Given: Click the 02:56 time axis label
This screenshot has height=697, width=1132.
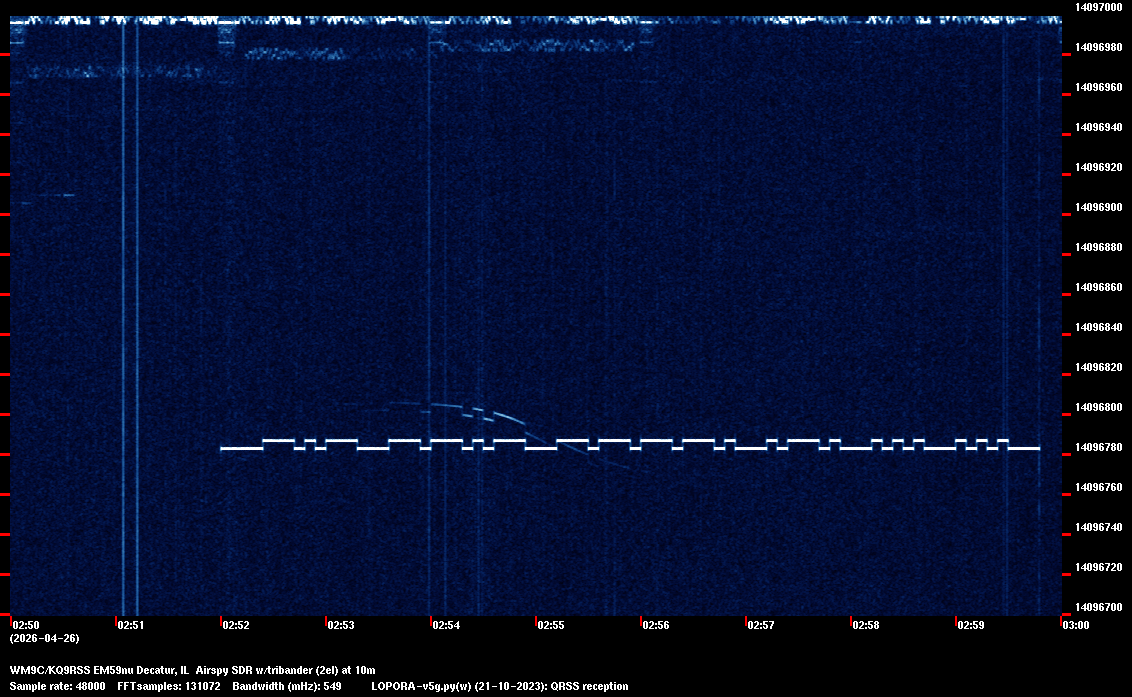Looking at the screenshot, I should tap(656, 625).
